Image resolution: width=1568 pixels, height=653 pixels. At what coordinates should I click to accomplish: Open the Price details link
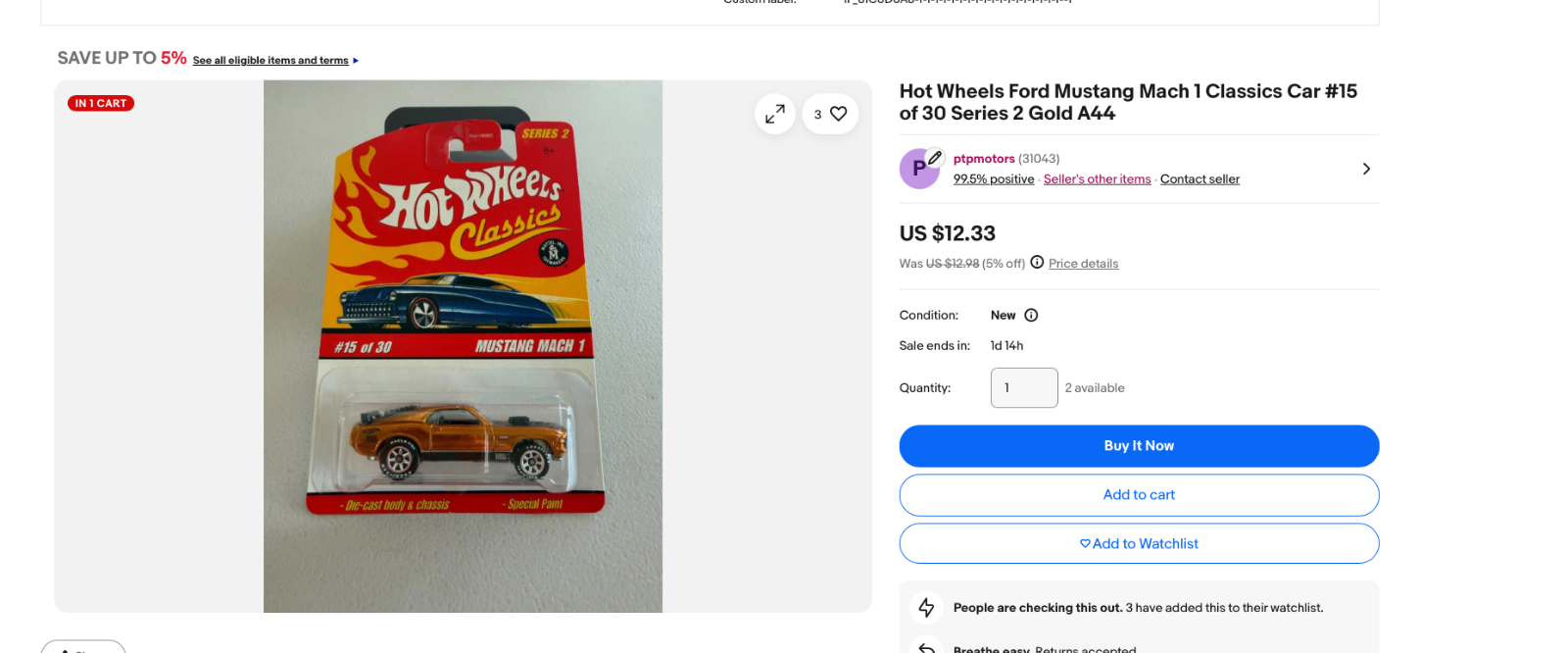1083,263
